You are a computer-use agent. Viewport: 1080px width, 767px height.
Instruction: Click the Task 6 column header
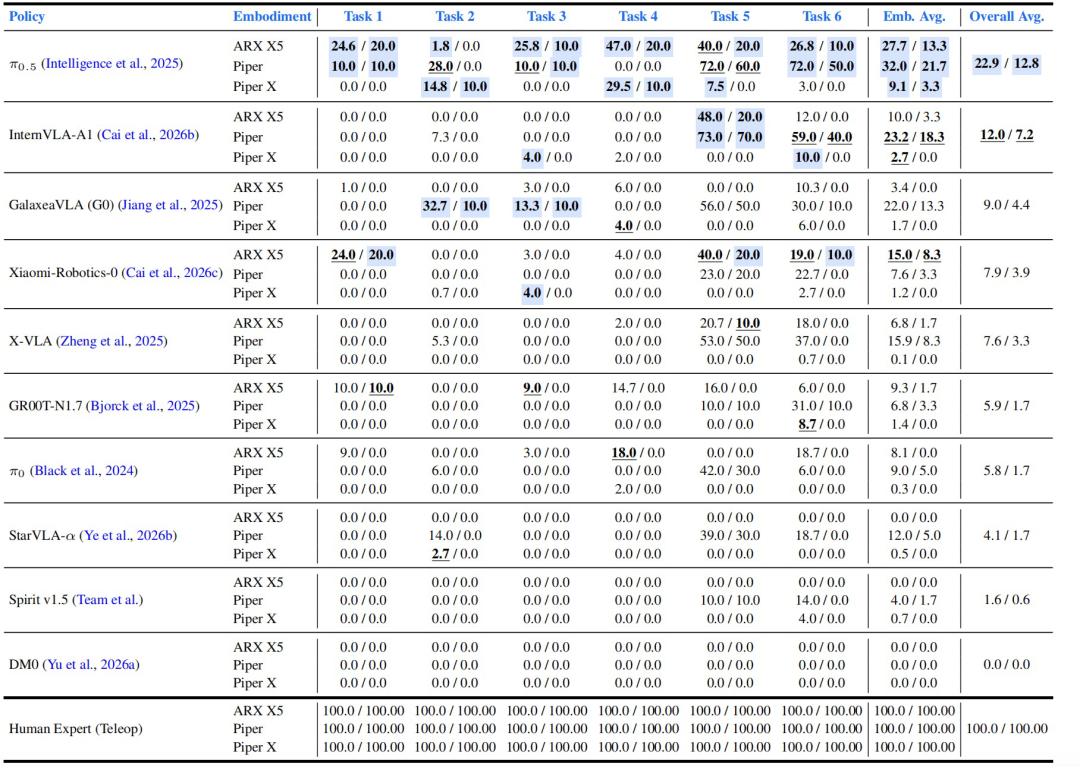[x=822, y=17]
